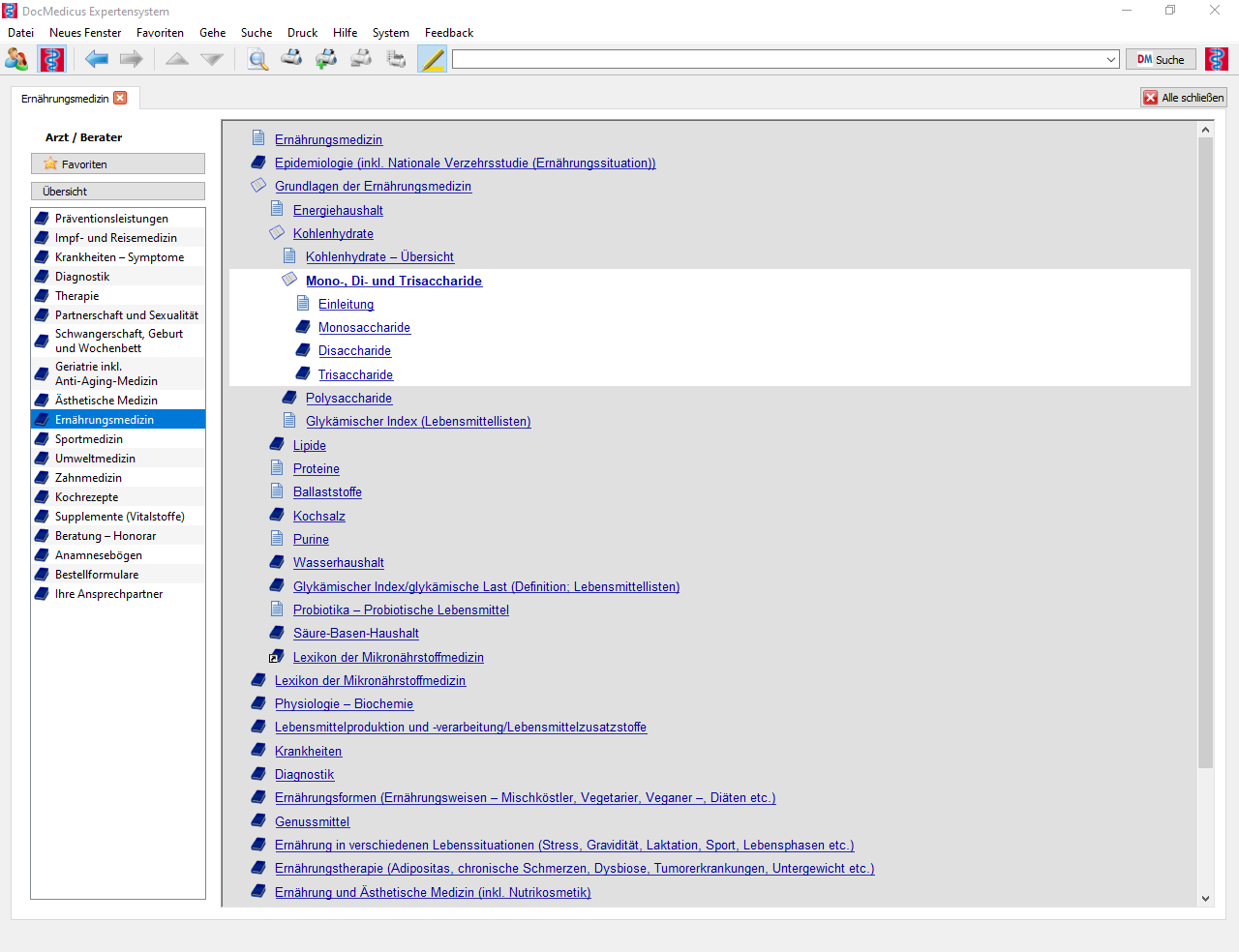Open the Ballaststoffe link

coord(327,491)
